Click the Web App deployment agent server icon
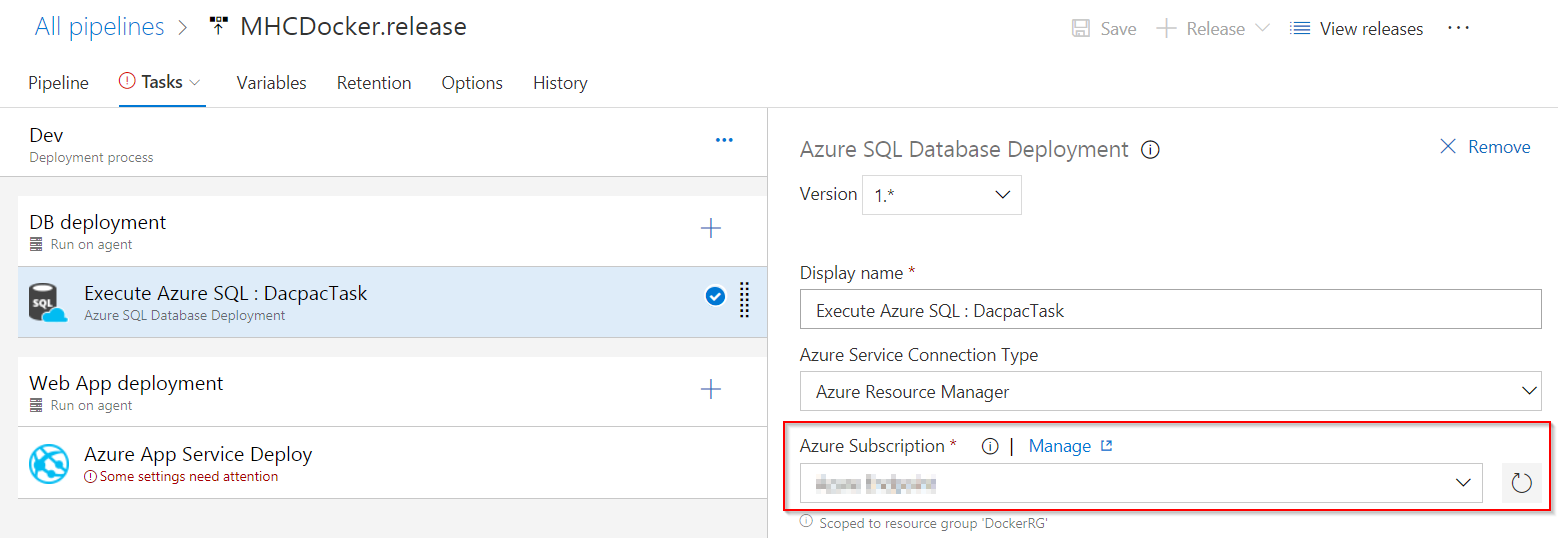Screen dimensions: 1558x538 (37, 406)
